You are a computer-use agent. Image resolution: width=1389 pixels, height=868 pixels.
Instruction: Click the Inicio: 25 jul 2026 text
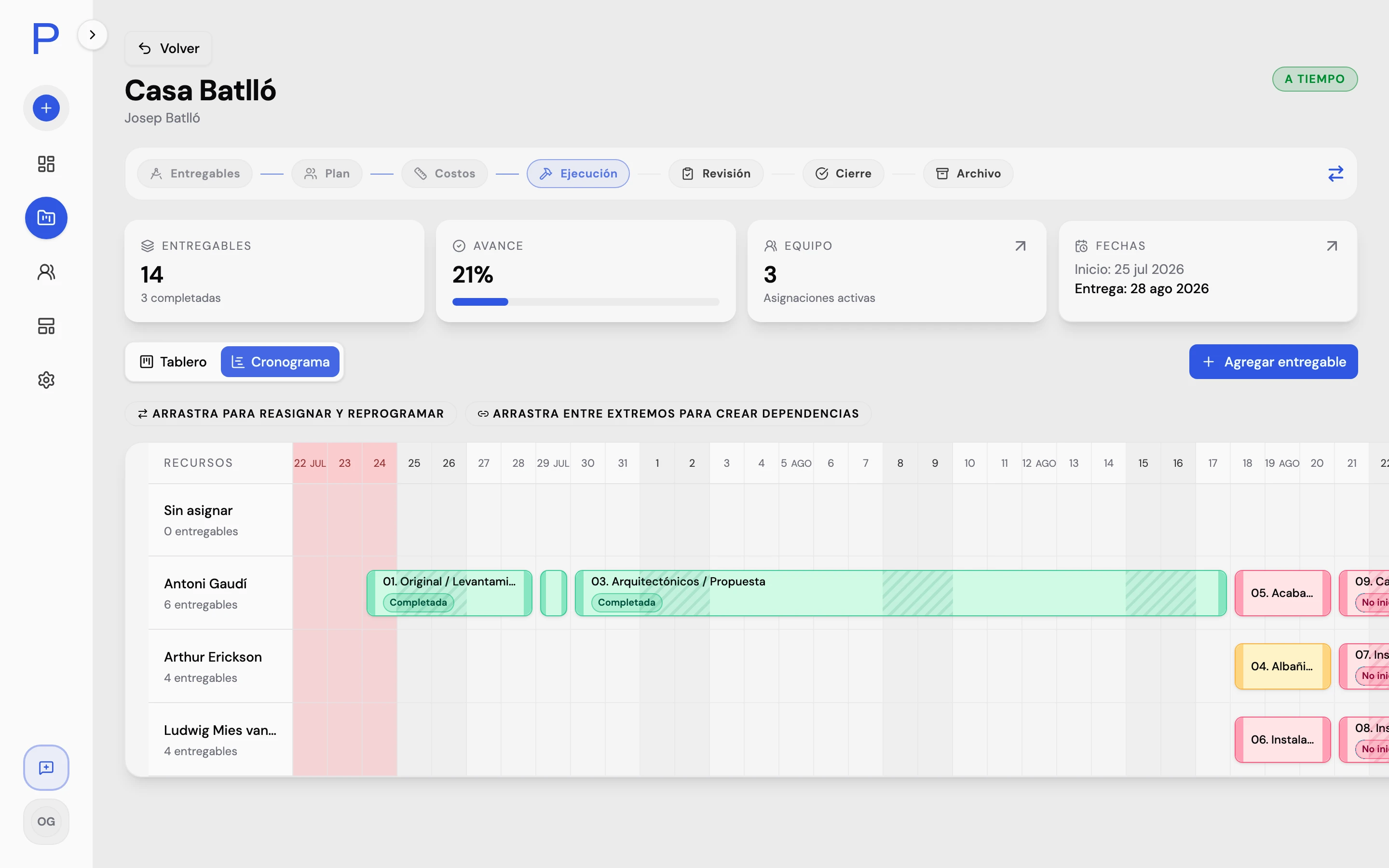(1129, 269)
